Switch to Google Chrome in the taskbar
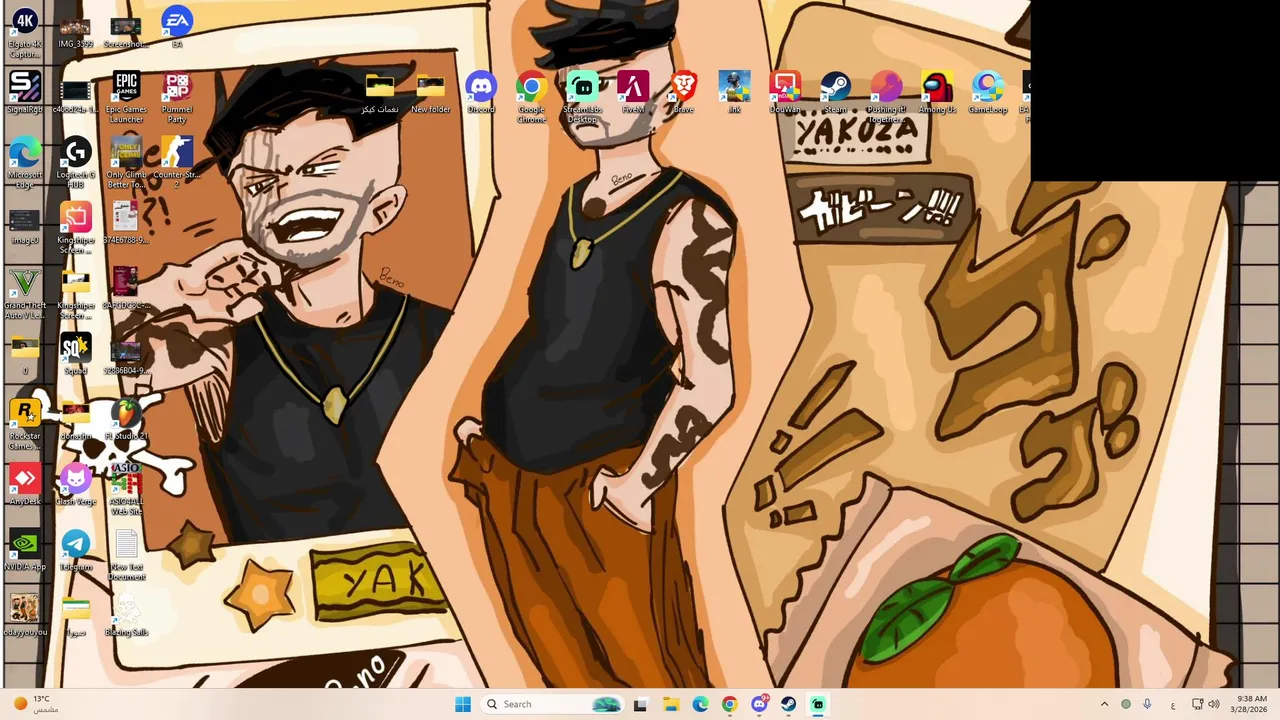 [729, 704]
